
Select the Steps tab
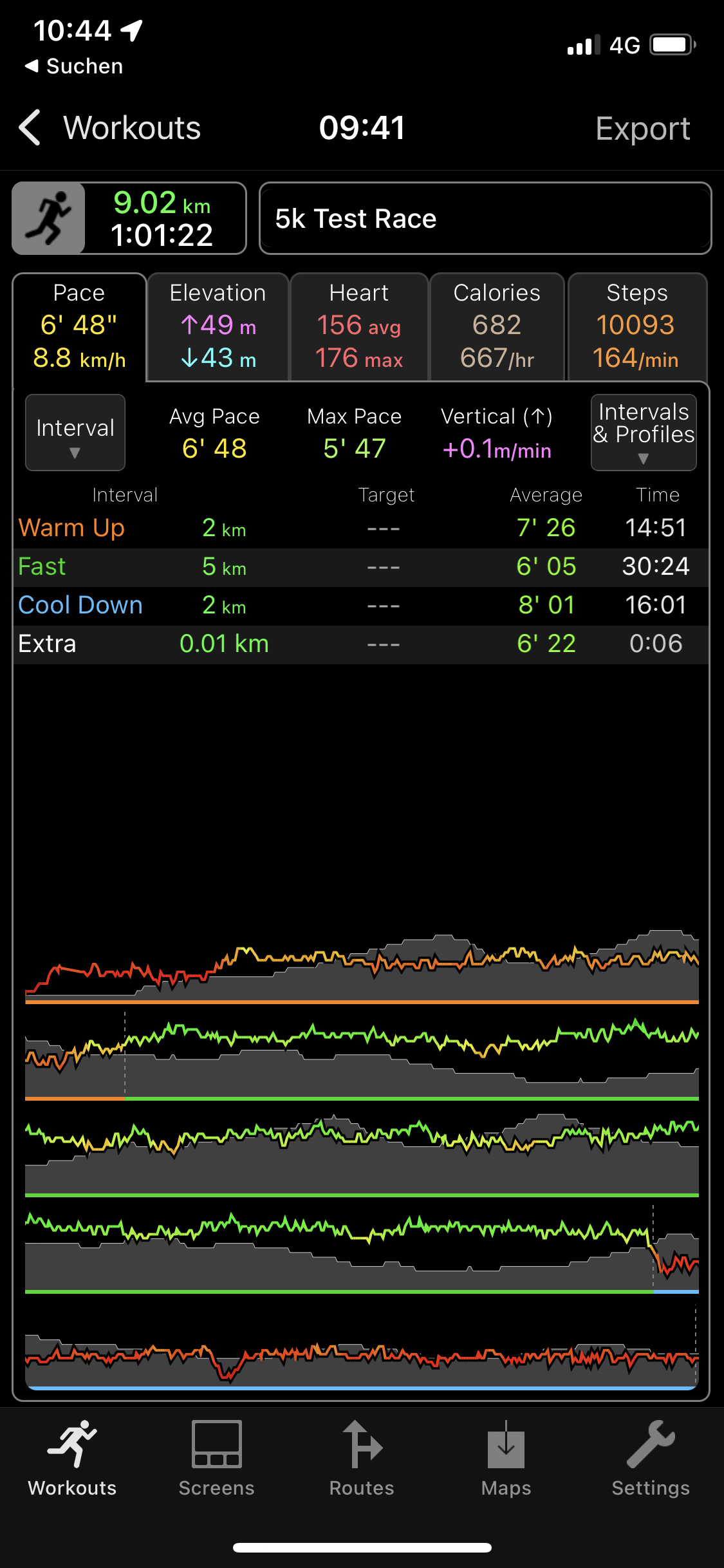[636, 327]
